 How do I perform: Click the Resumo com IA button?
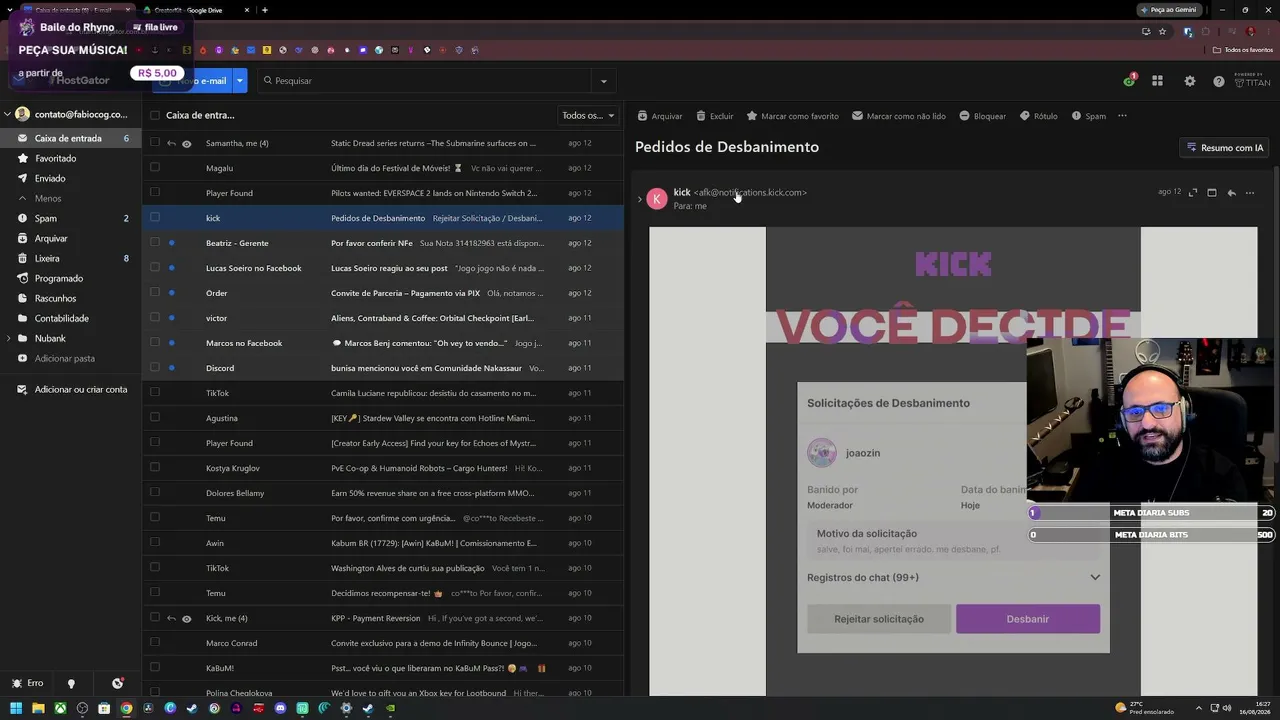tap(1224, 148)
